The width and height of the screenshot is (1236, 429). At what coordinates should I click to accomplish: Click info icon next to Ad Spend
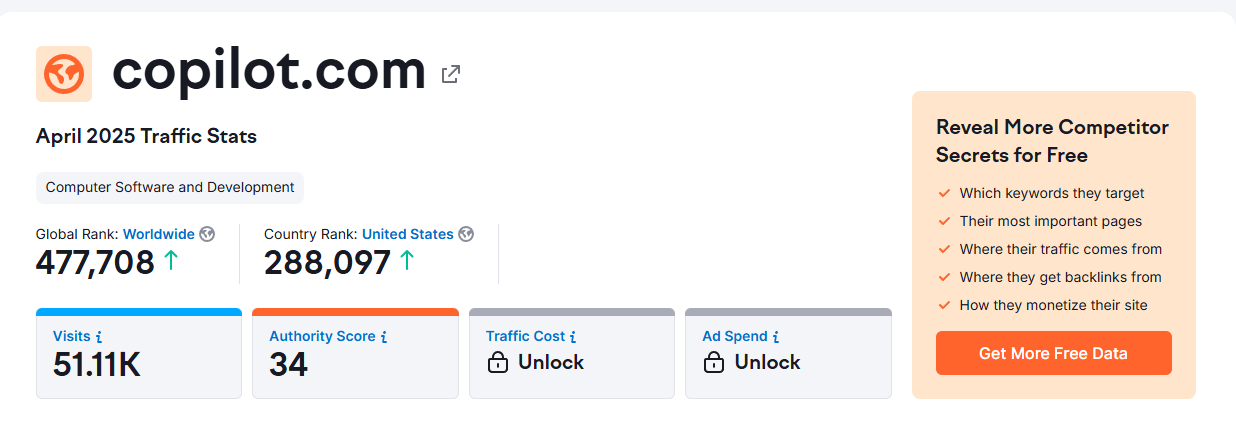tap(776, 337)
